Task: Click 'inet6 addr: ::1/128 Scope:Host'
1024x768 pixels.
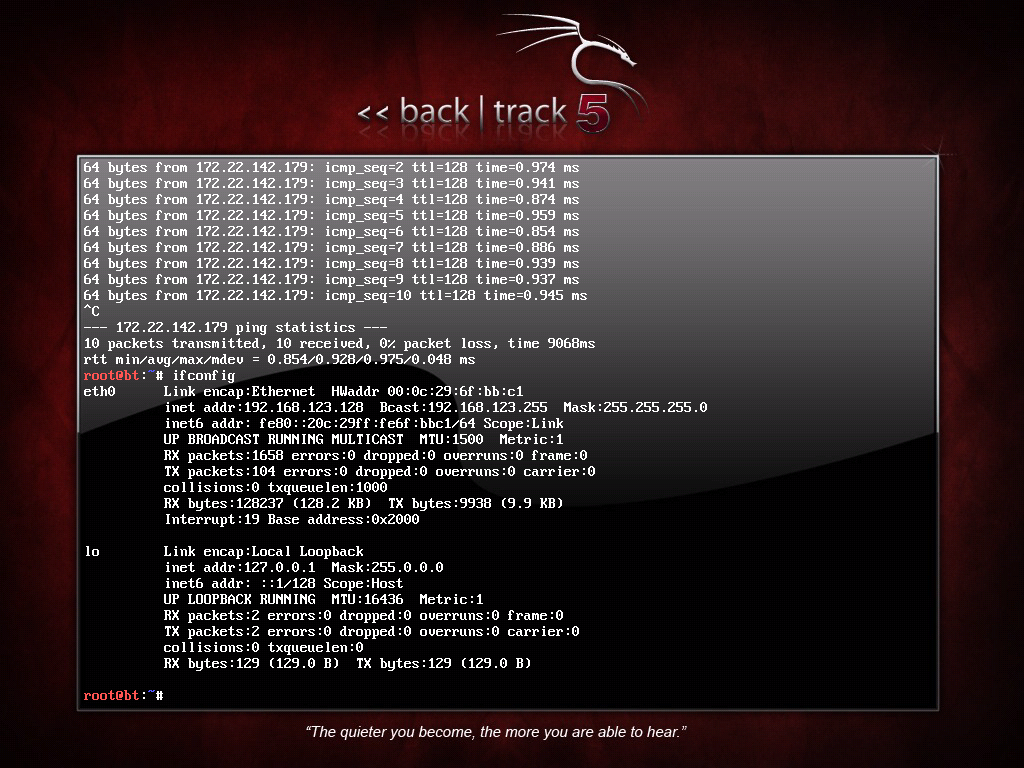Action: click(x=283, y=583)
